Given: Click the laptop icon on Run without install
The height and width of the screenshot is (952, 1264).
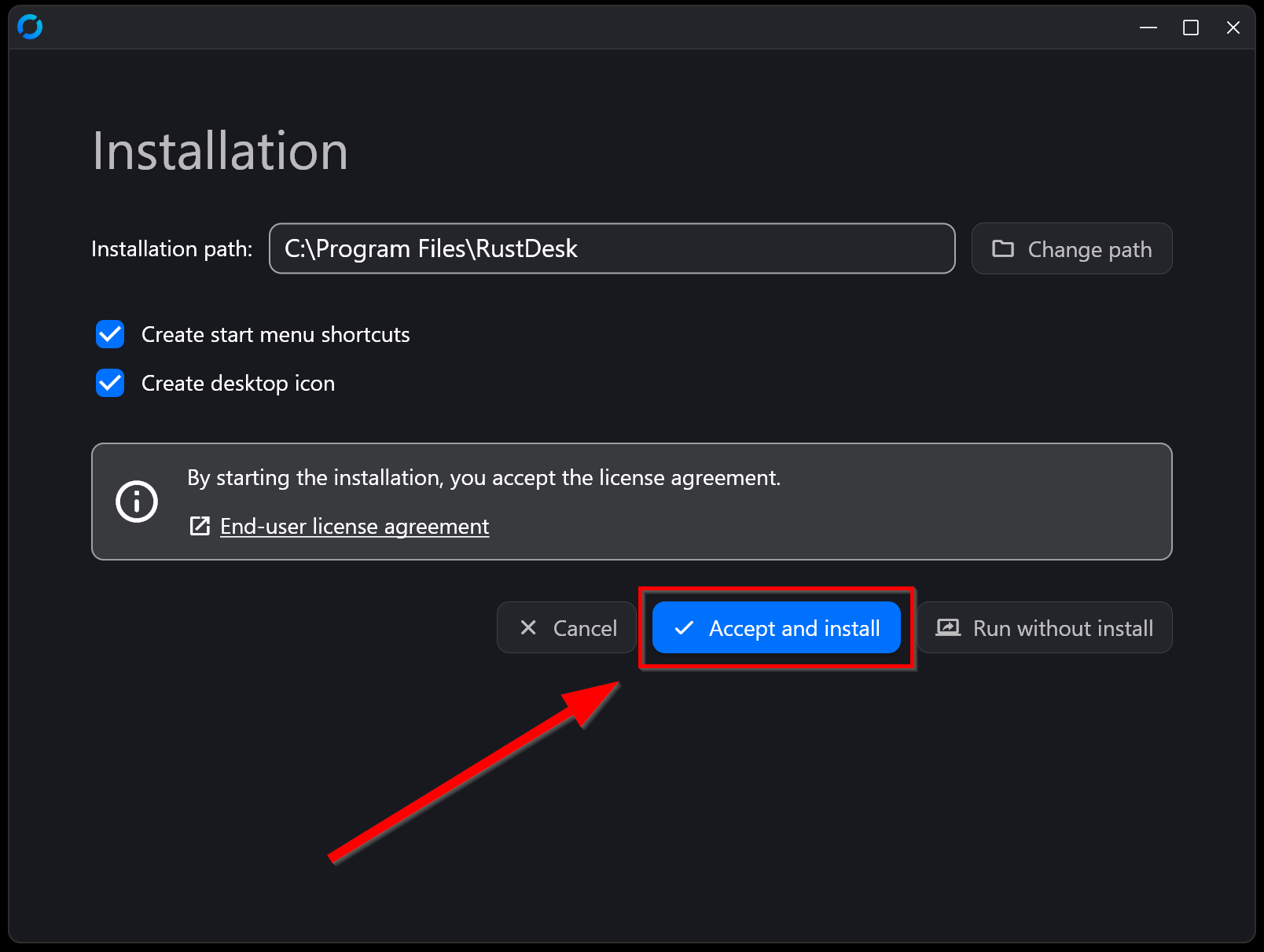Looking at the screenshot, I should pos(948,627).
